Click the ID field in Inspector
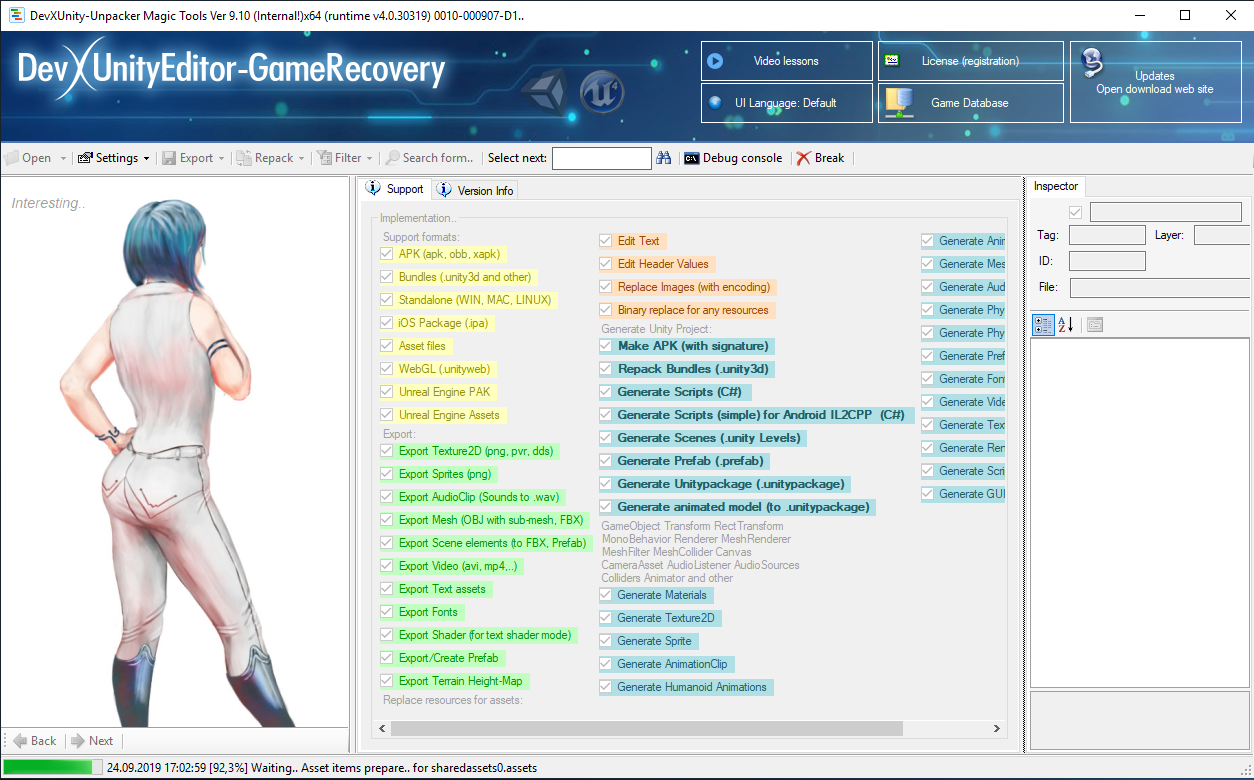The image size is (1254, 780). click(1107, 261)
